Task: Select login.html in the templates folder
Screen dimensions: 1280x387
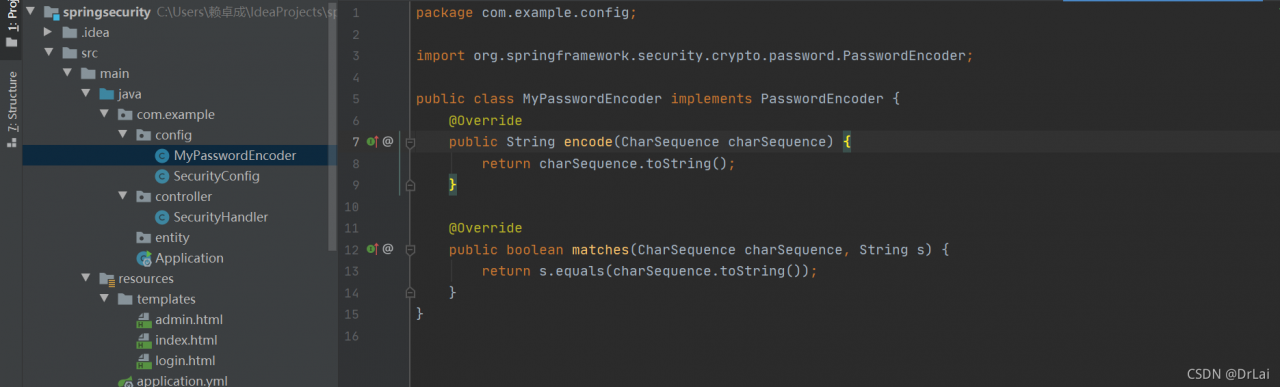Action: tap(185, 361)
